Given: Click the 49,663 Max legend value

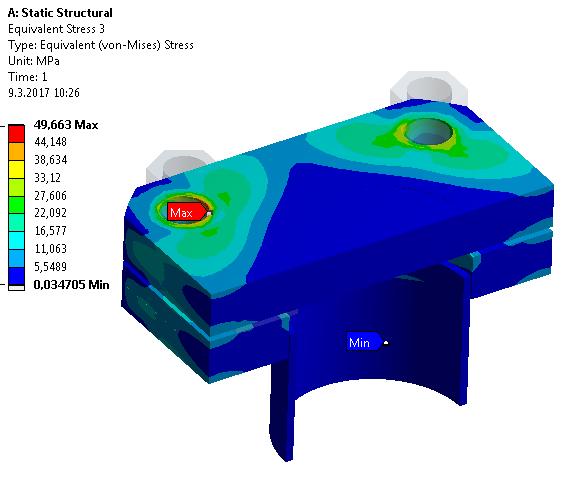Looking at the screenshot, I should coord(66,125).
